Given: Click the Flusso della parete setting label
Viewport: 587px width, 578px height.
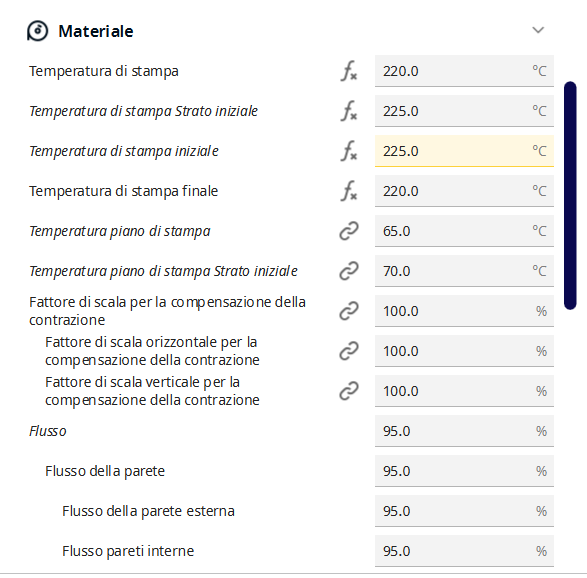Looking at the screenshot, I should 105,471.
